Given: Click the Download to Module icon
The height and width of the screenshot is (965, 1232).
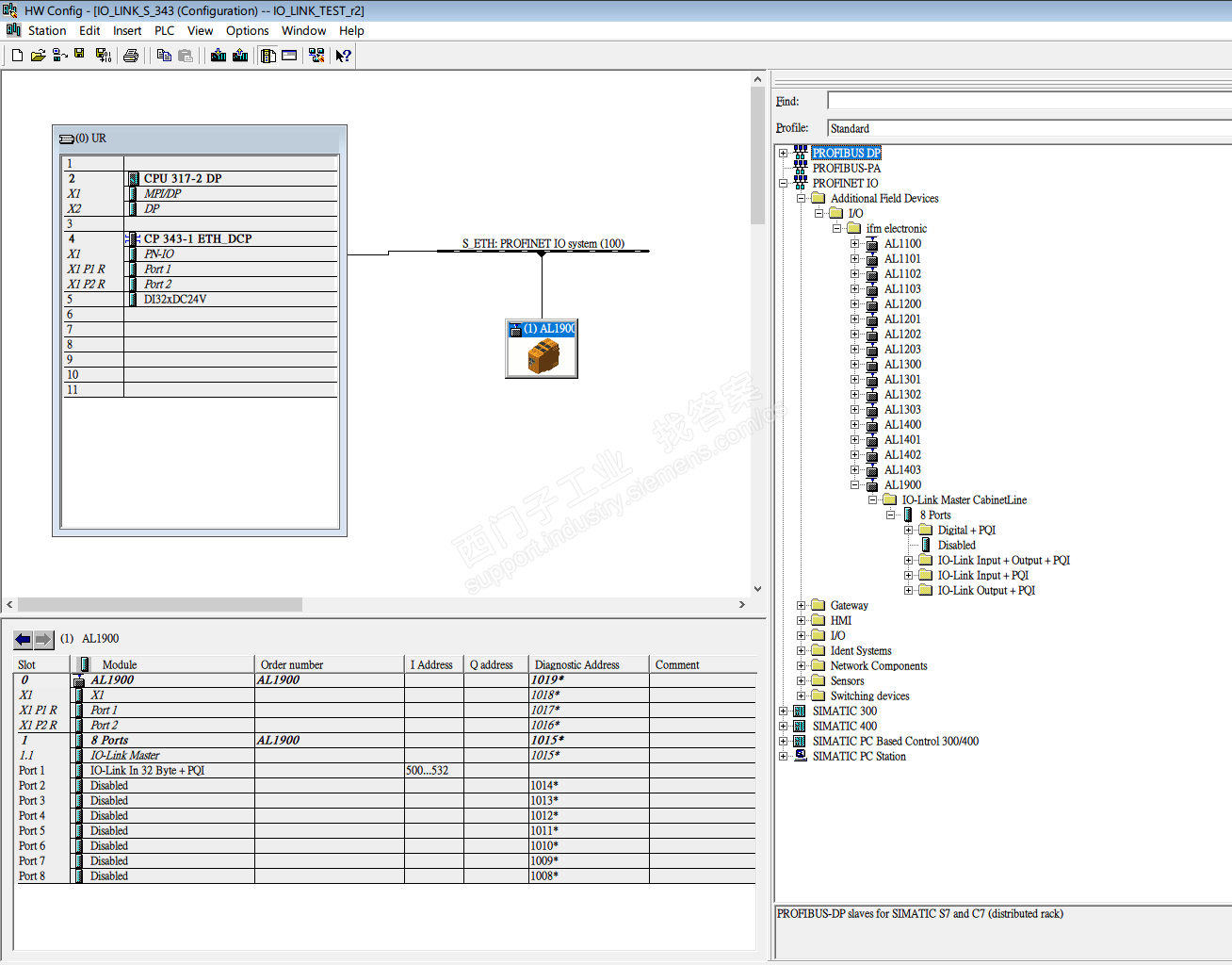Looking at the screenshot, I should click(x=219, y=56).
